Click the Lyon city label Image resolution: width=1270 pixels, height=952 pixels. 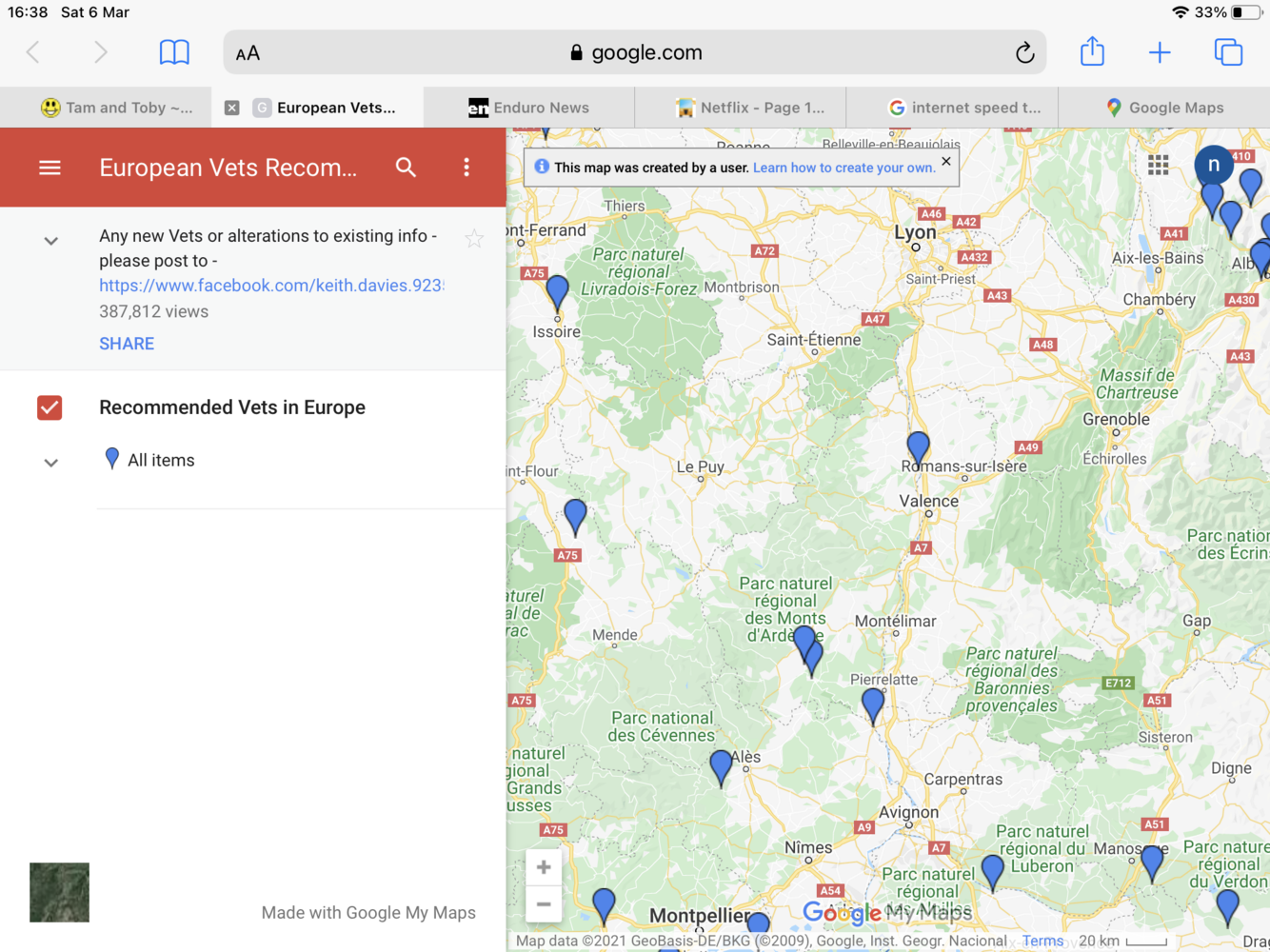(915, 232)
